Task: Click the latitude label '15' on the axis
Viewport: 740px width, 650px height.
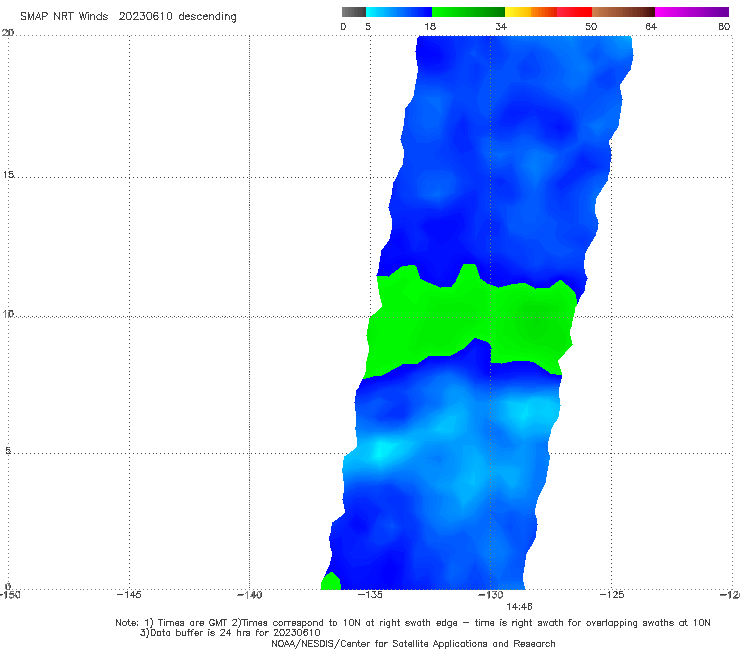Action: coord(8,175)
